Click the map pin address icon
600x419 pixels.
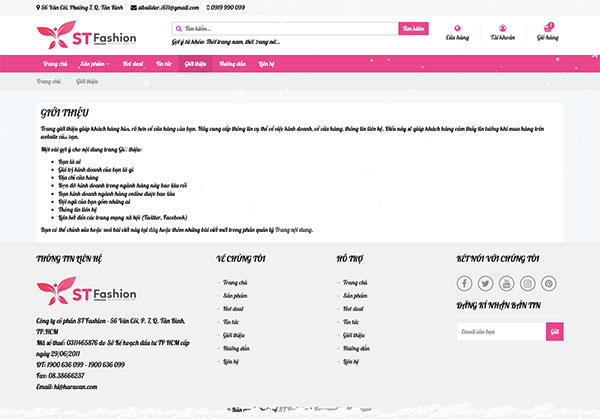38,8
